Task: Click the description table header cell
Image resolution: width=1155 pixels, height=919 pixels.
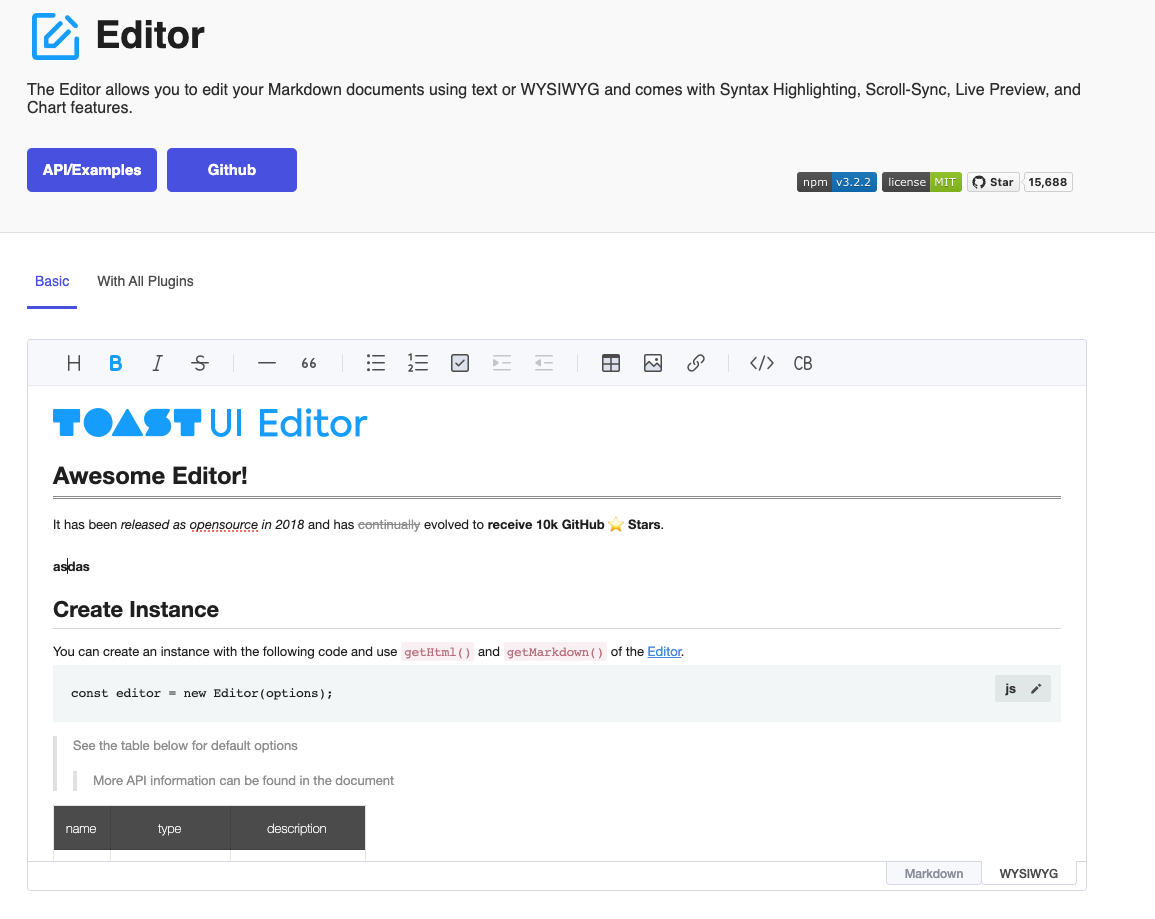Action: (298, 828)
